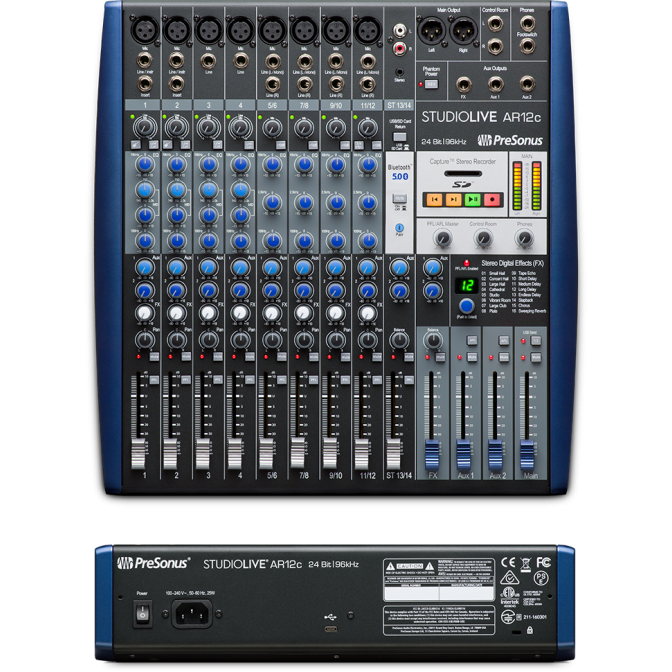Enable PFL on channel 3
Image resolution: width=672 pixels, height=672 pixels.
coord(218,380)
